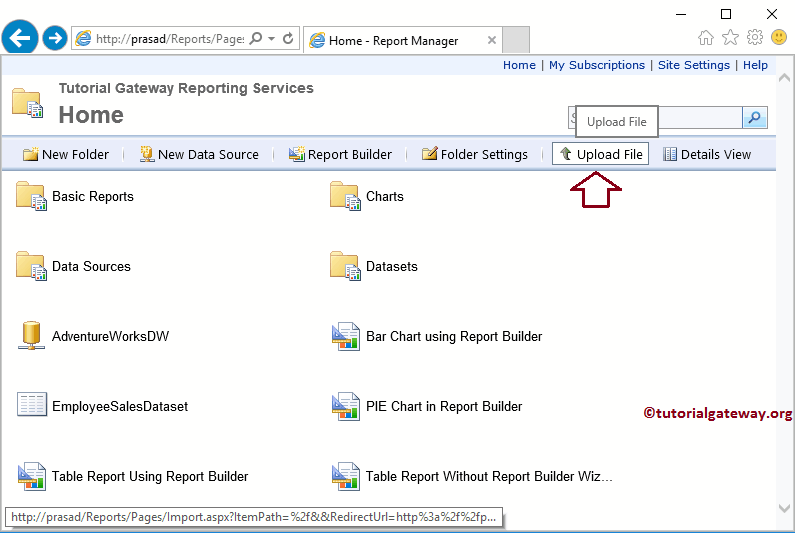This screenshot has width=795, height=533.
Task: Click the Folder Settings pencil icon
Action: coord(429,154)
